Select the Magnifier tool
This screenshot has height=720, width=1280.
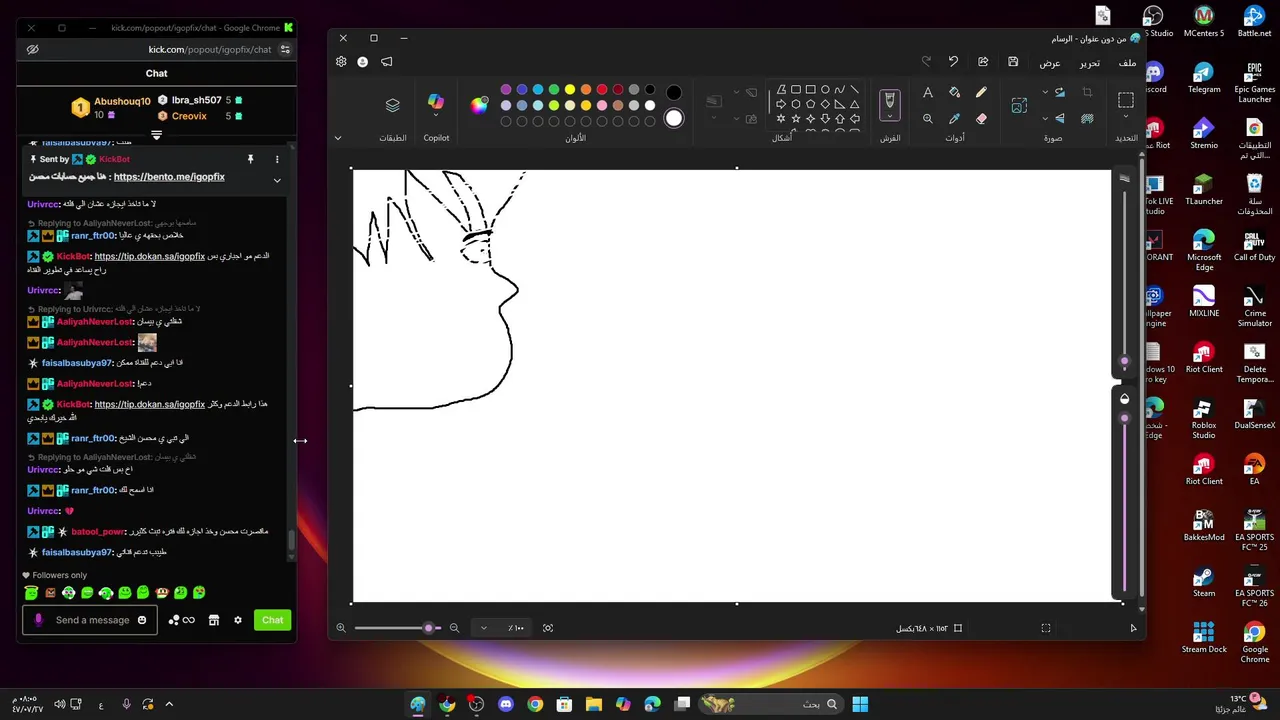[x=928, y=118]
